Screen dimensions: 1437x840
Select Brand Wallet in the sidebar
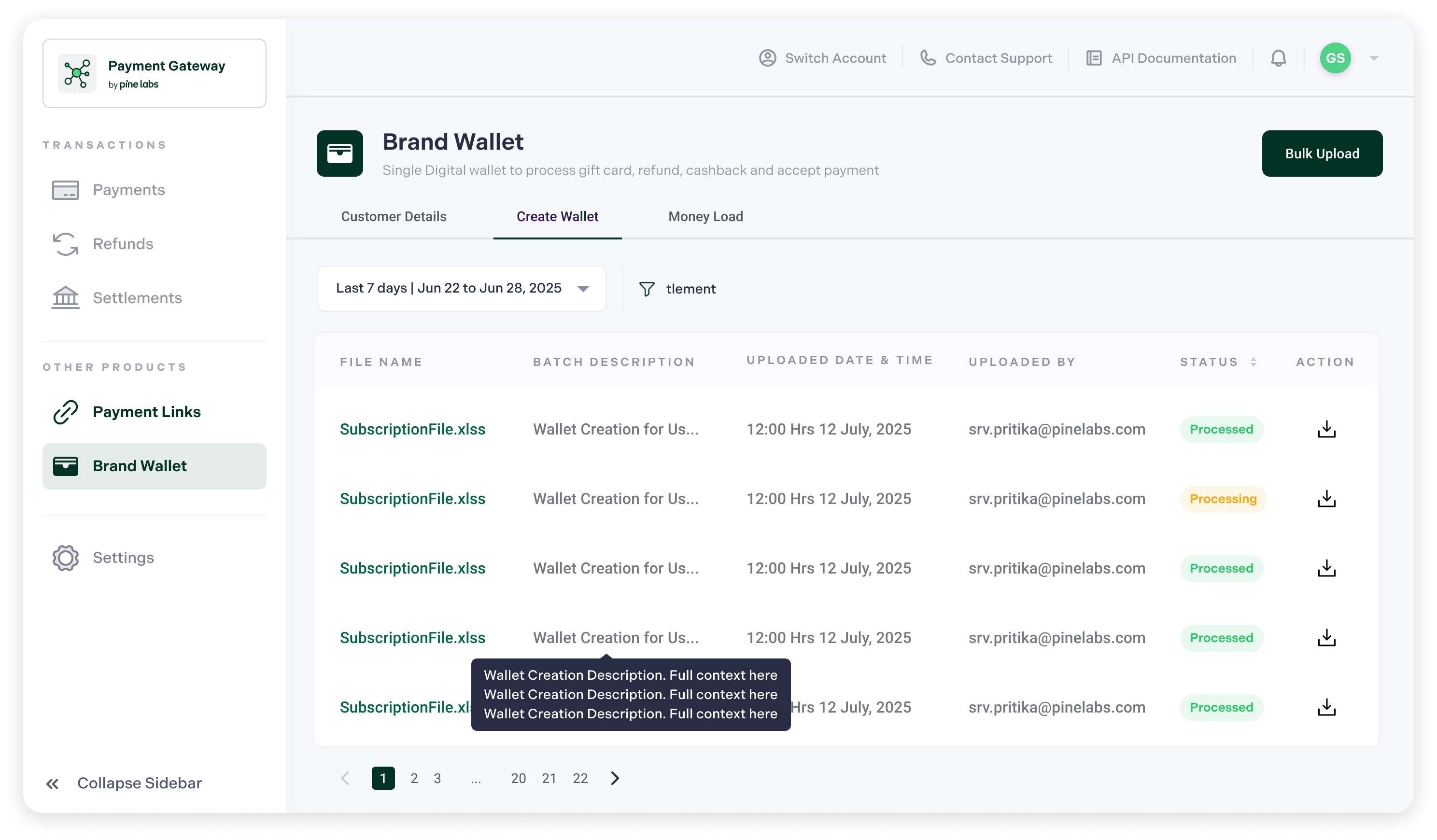pyautogui.click(x=154, y=466)
